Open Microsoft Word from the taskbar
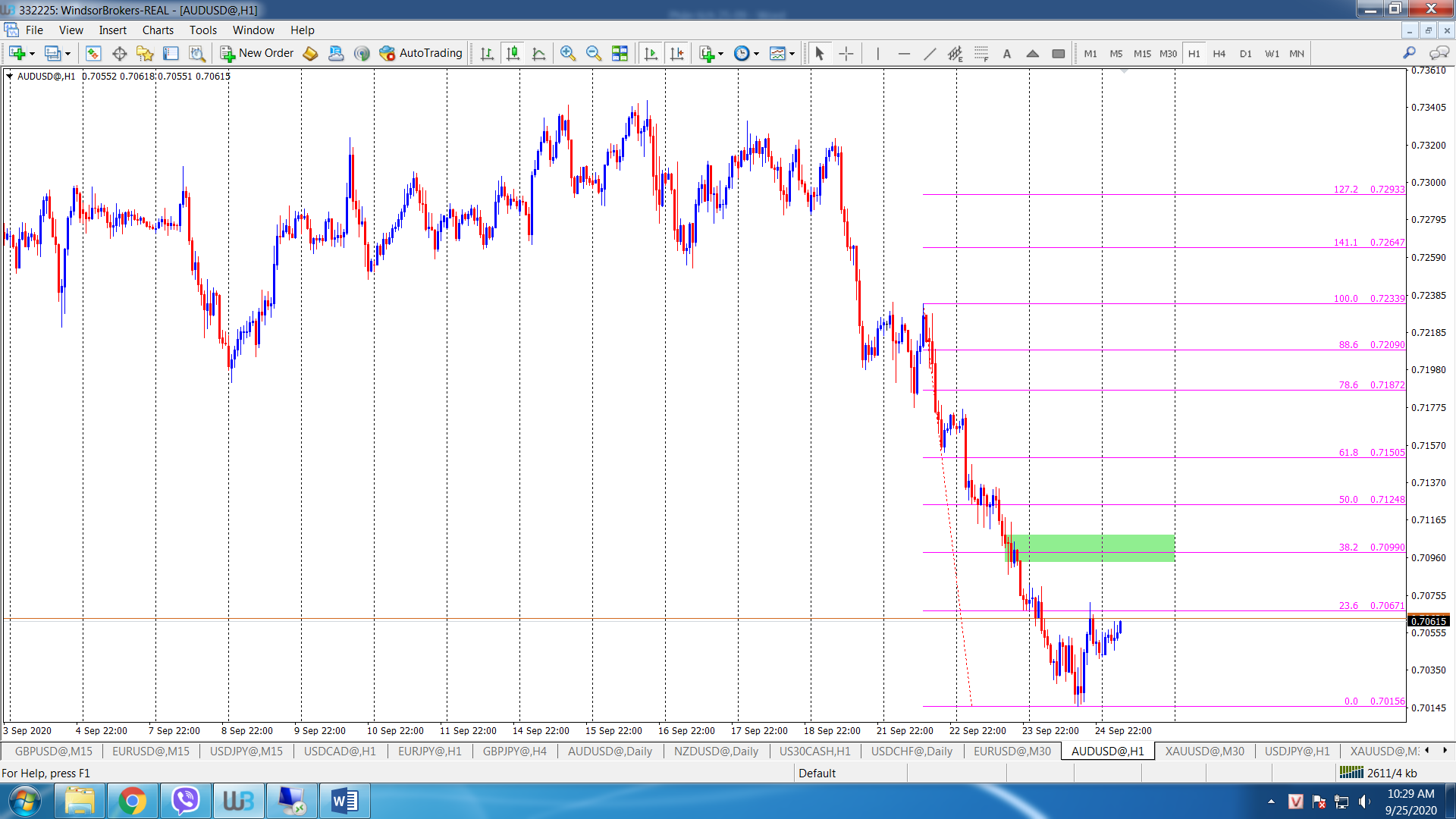This screenshot has height=819, width=1456. click(x=344, y=801)
